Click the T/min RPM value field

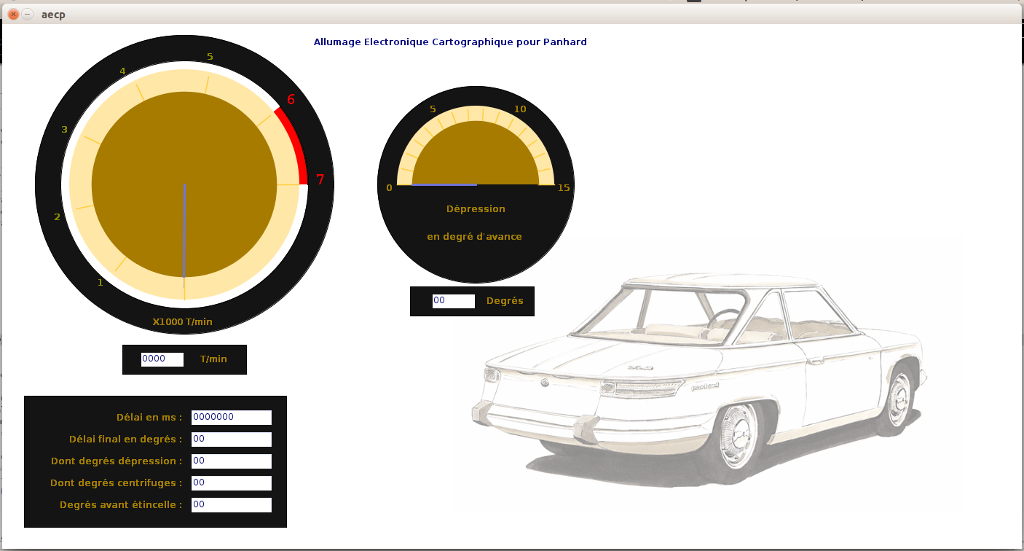(x=162, y=359)
